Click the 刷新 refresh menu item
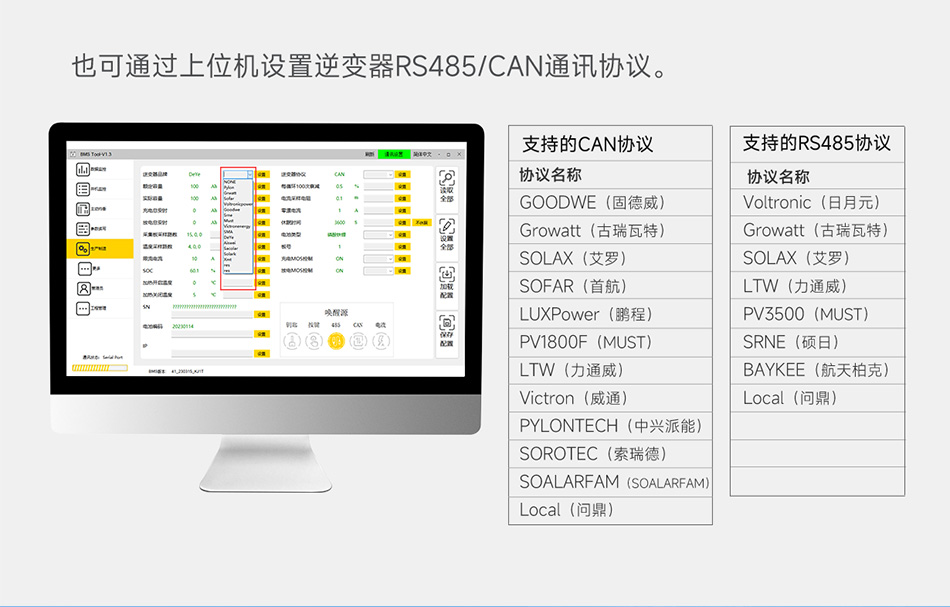 point(371,156)
